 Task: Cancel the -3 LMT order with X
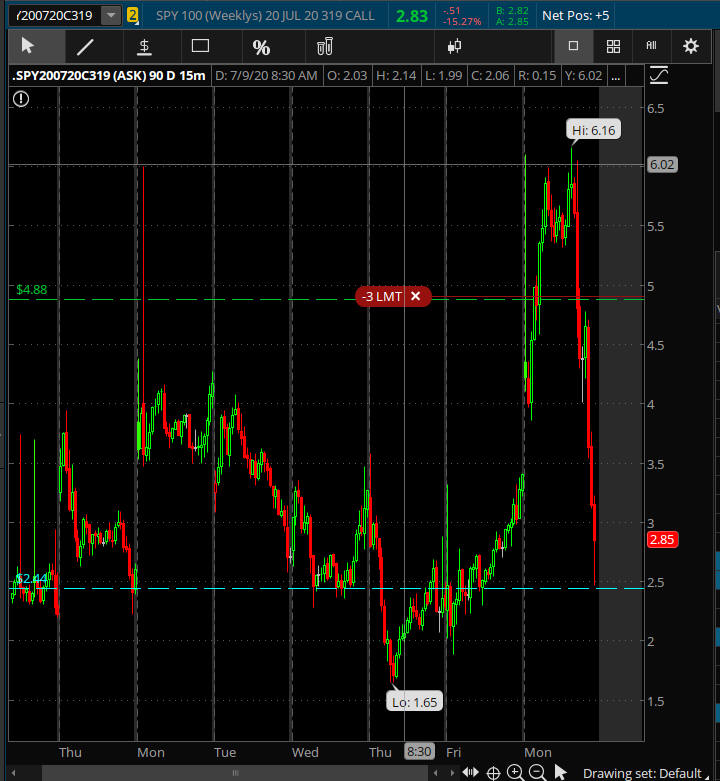pos(415,296)
